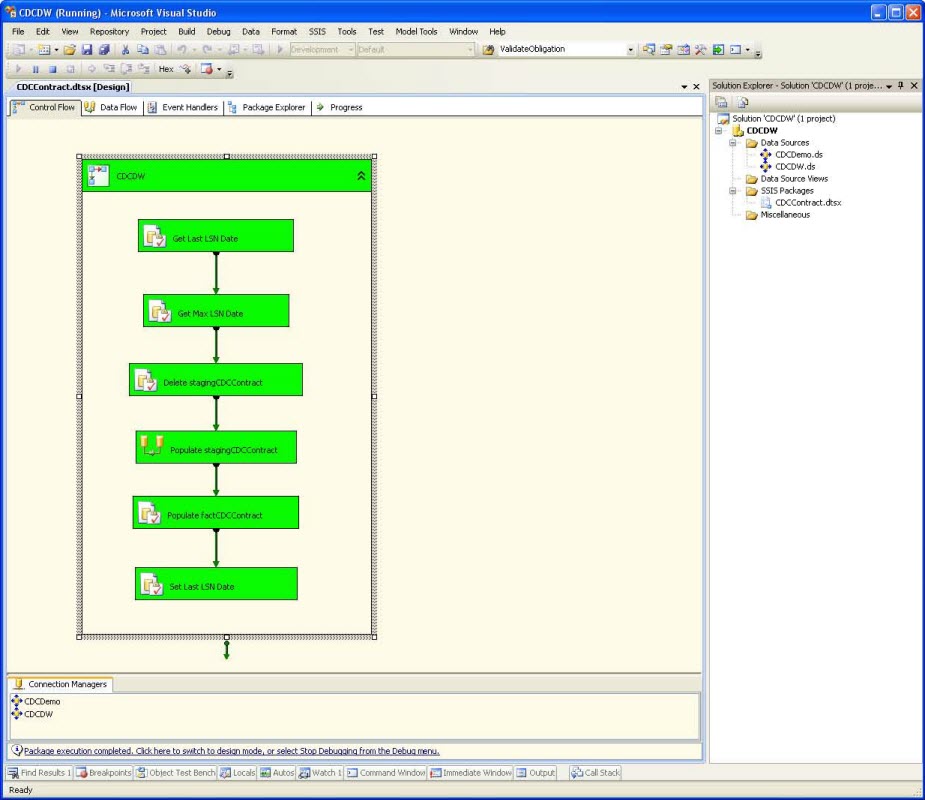This screenshot has height=800, width=925.
Task: Open the Breakpoints panel tab
Action: [104, 773]
